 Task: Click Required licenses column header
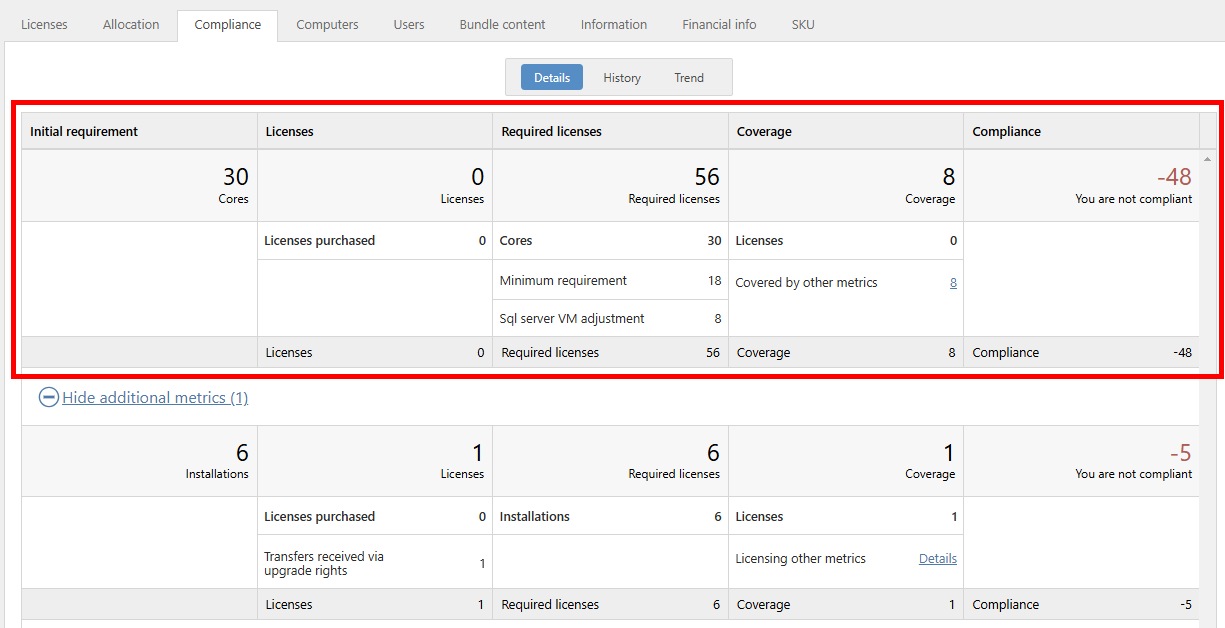click(610, 131)
